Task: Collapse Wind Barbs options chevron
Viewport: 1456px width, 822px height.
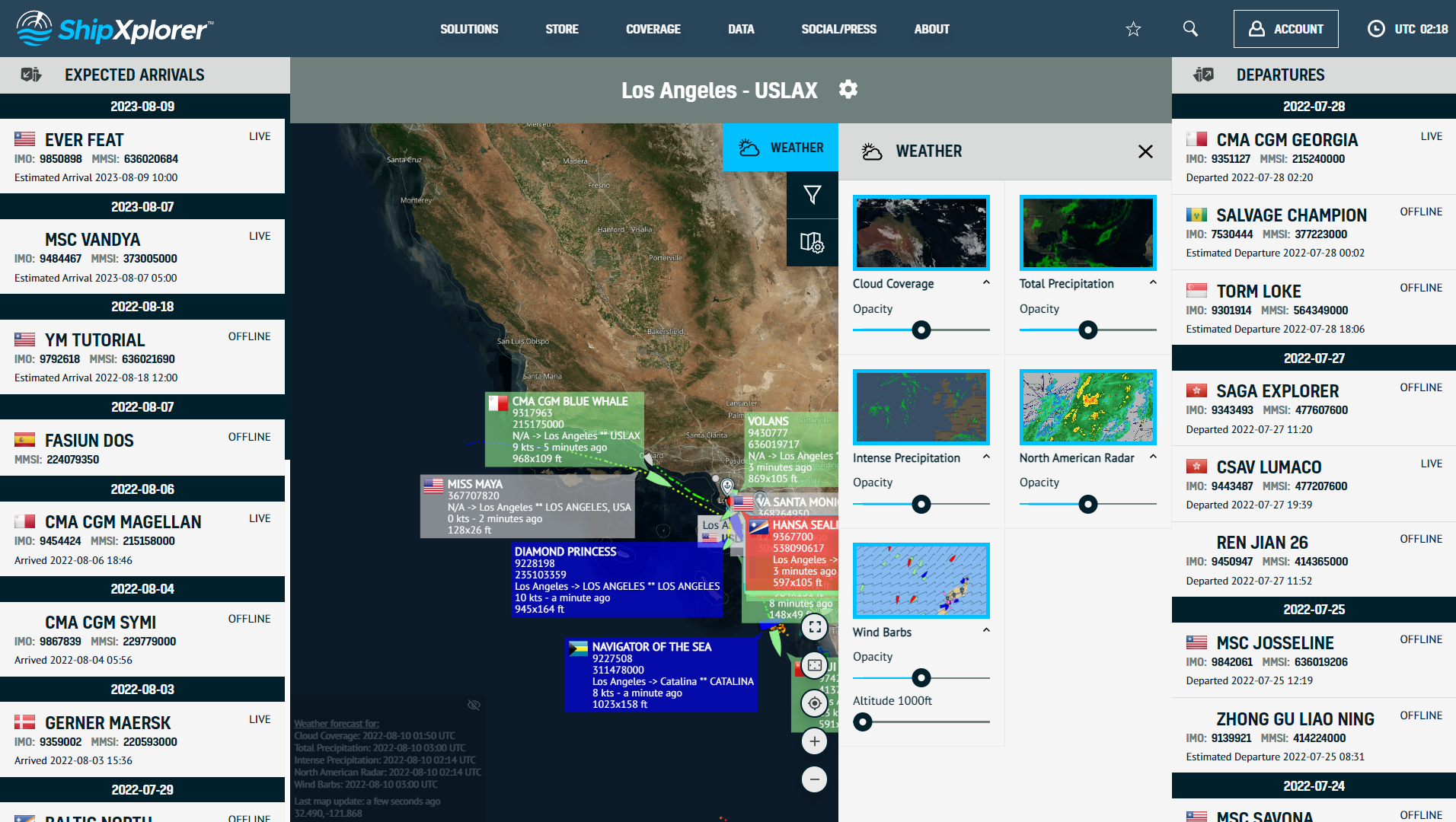Action: click(x=986, y=631)
